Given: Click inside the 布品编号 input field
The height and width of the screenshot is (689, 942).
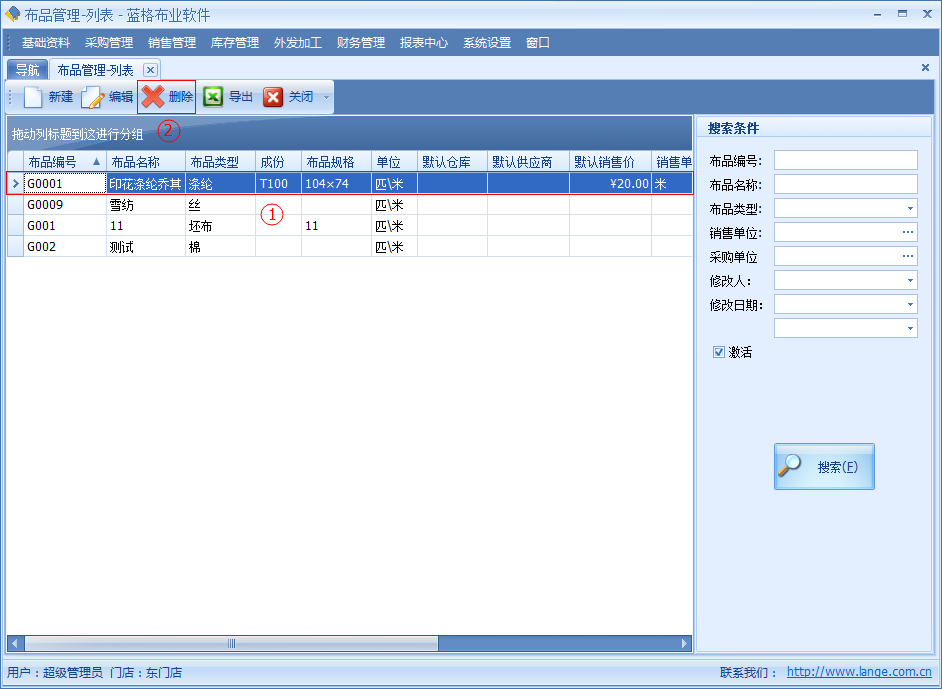Looking at the screenshot, I should click(x=845, y=159).
